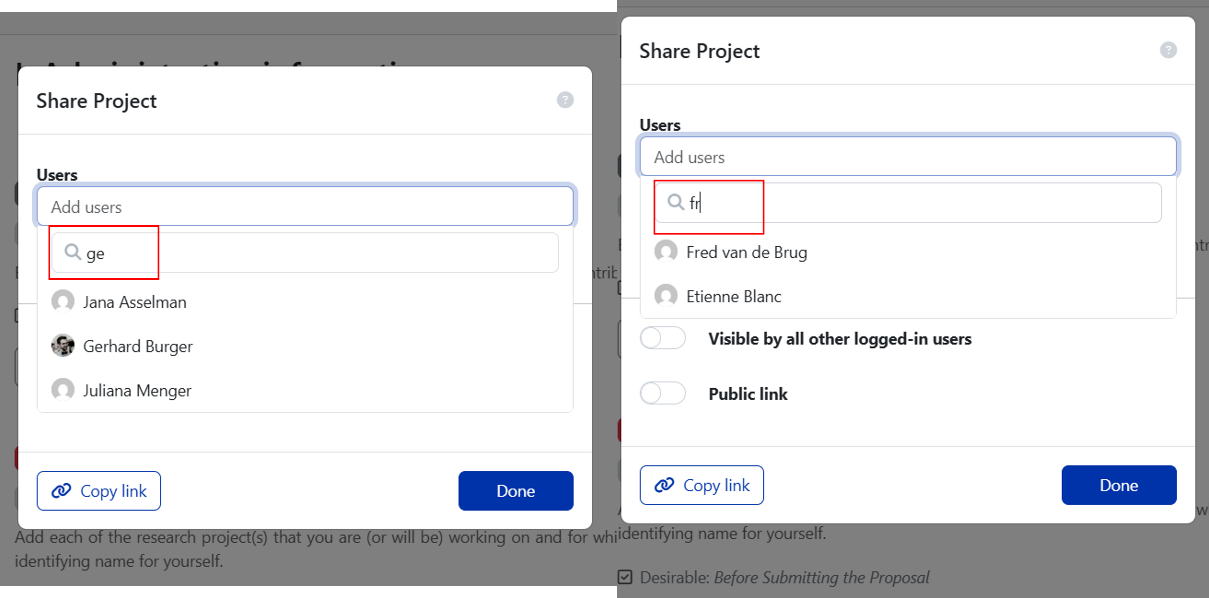This screenshot has width=1209, height=598.
Task: Check the 'Desirable: Before Submitting the Proposal' checkbox
Action: (x=625, y=577)
